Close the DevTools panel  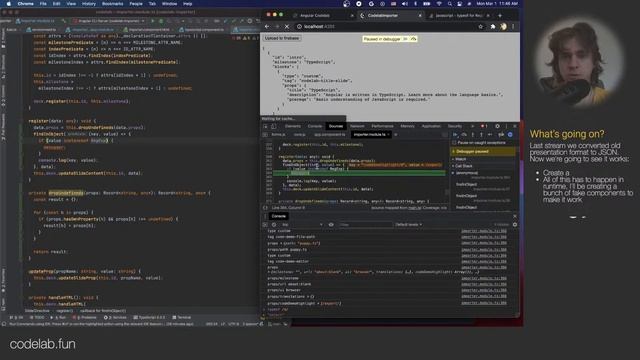point(515,127)
